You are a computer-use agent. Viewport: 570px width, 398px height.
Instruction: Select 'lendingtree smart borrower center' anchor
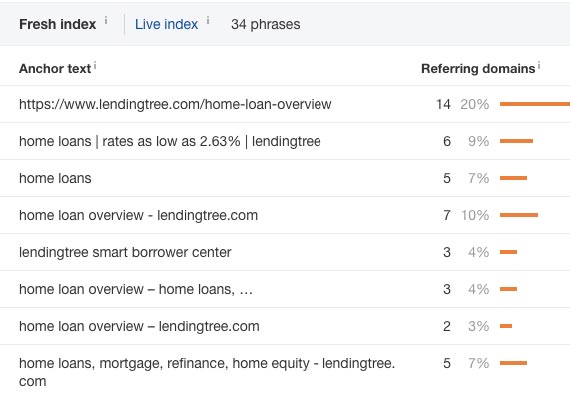coord(125,252)
